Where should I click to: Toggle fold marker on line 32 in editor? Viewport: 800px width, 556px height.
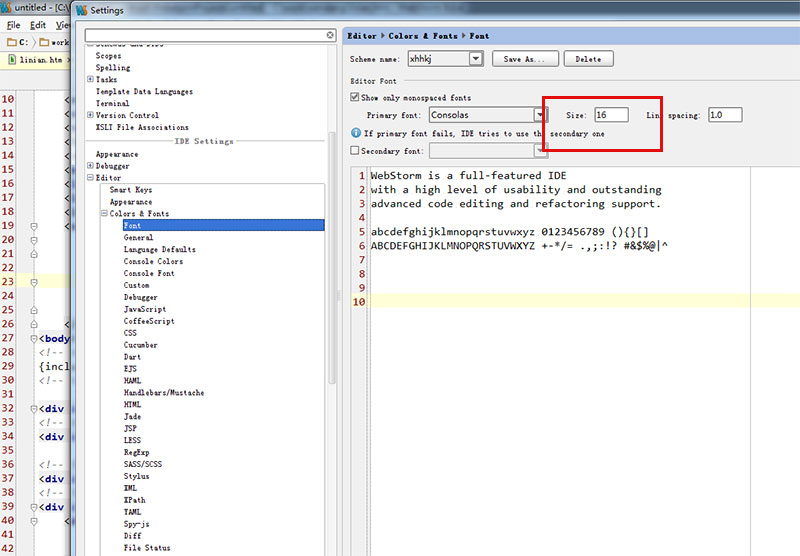coord(34,409)
